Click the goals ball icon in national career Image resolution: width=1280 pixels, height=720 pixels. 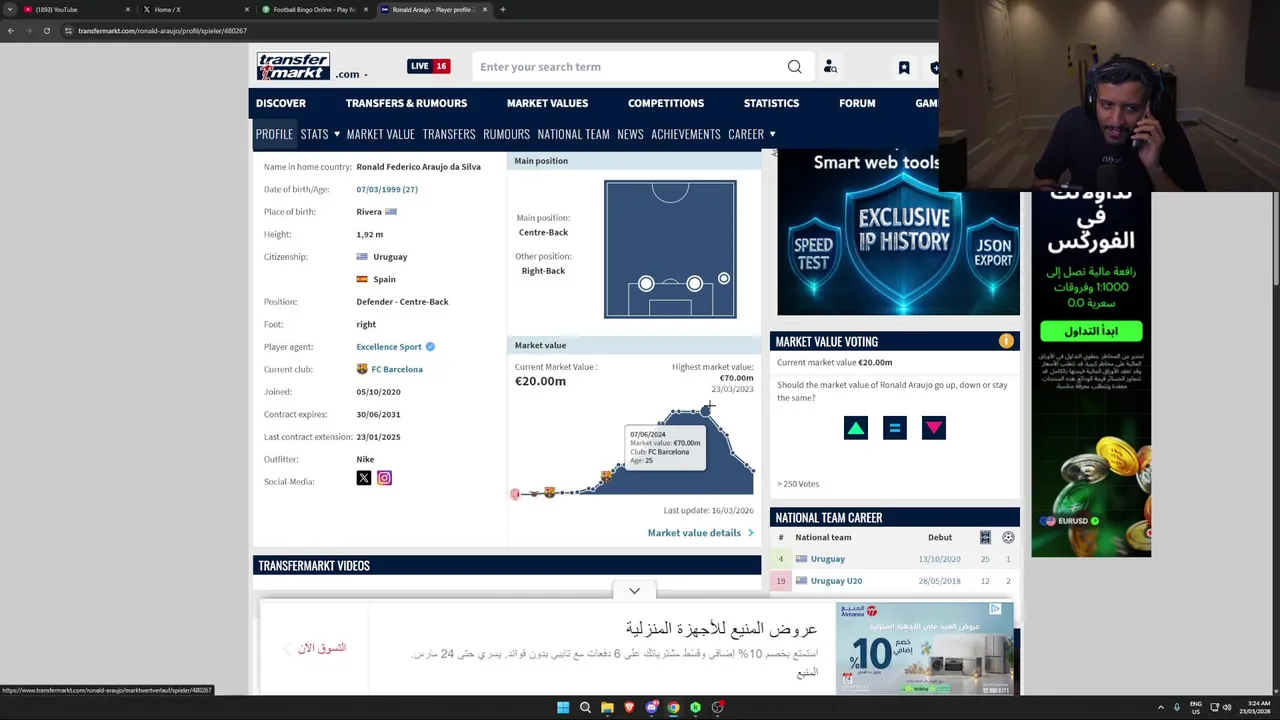[x=1008, y=537]
